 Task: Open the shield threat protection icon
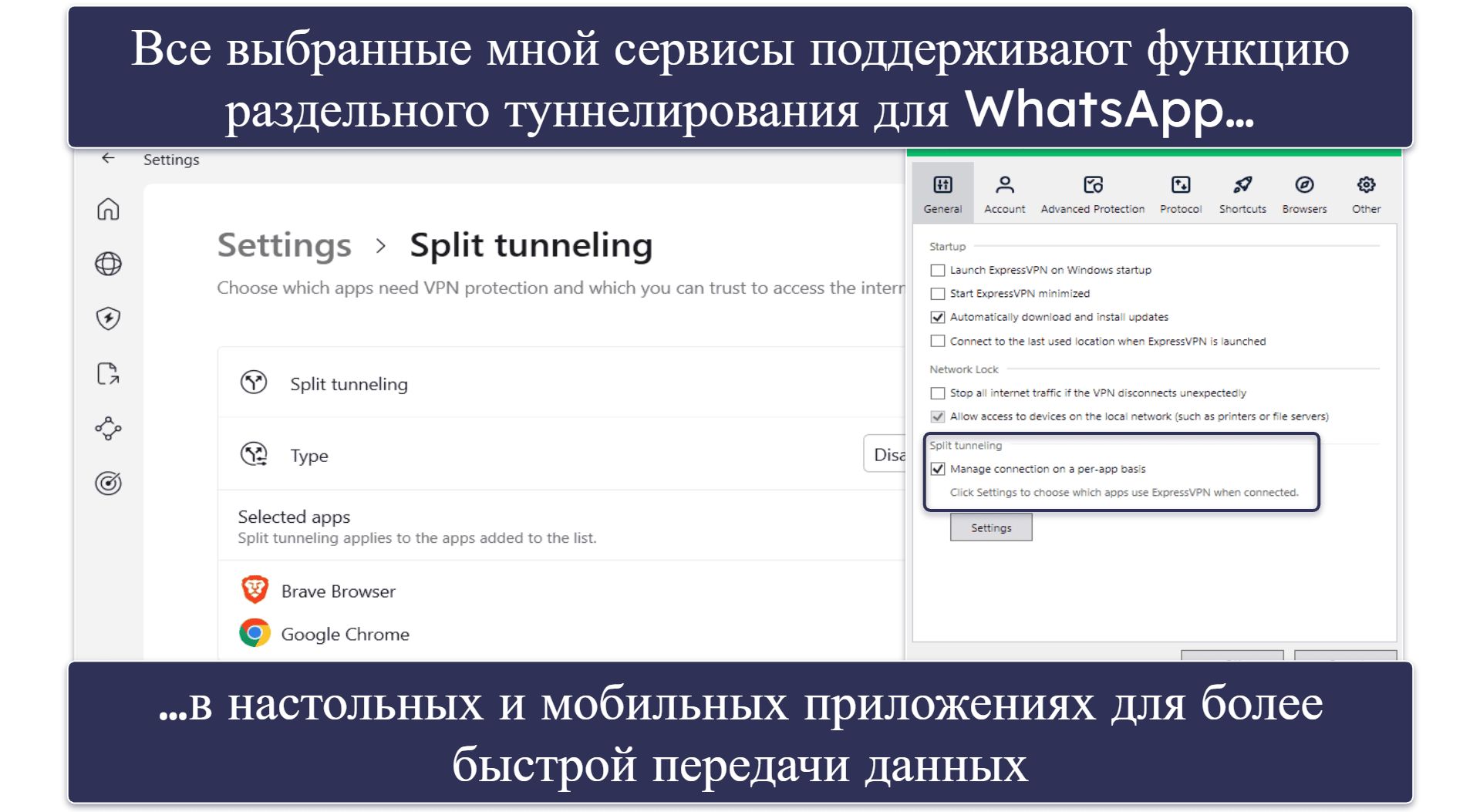108,318
